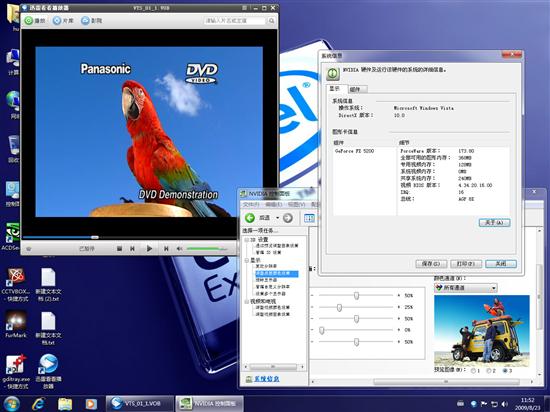Switch to NVIDIA 控制面板 taskbar button
550x412 pixels.
pos(209,404)
